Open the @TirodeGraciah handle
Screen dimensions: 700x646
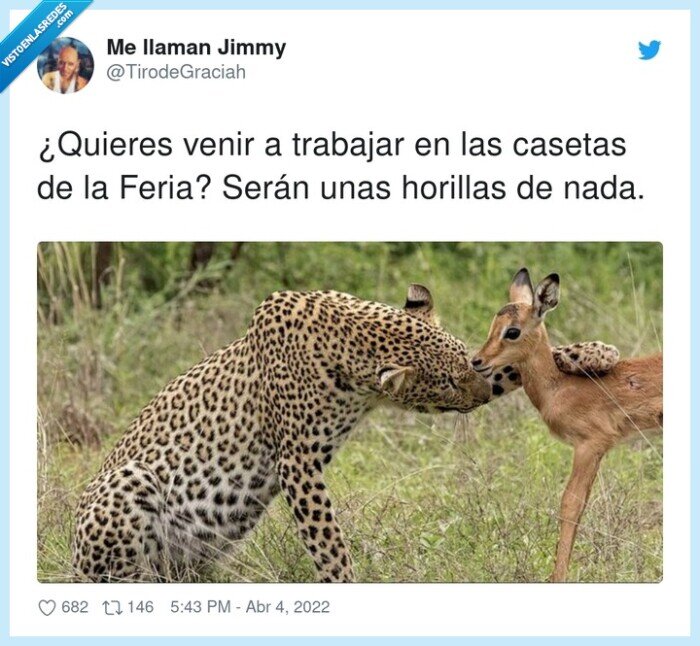click(176, 71)
